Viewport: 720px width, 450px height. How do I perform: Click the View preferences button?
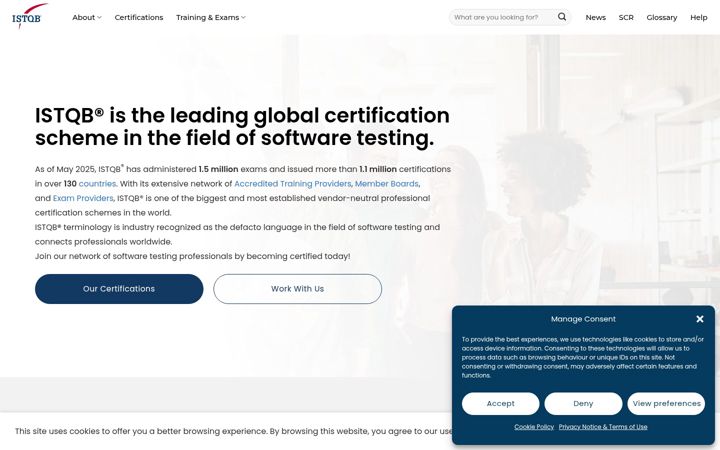[666, 404]
